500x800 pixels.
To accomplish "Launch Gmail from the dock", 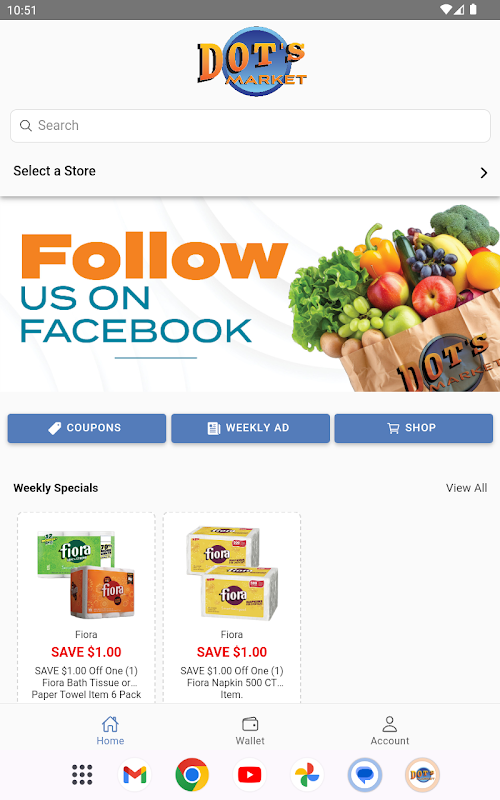I will click(x=135, y=774).
